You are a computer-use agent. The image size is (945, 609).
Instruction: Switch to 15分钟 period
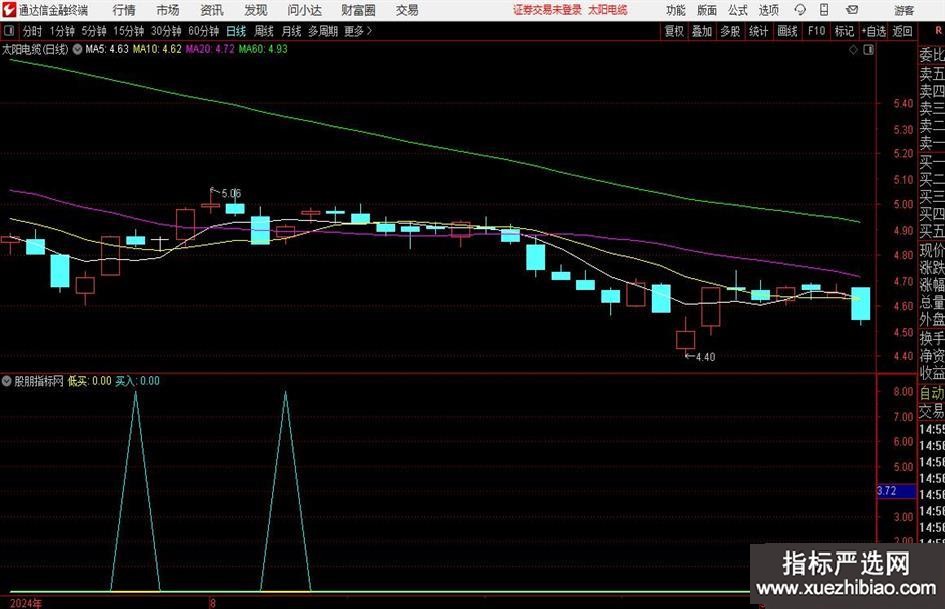129,31
